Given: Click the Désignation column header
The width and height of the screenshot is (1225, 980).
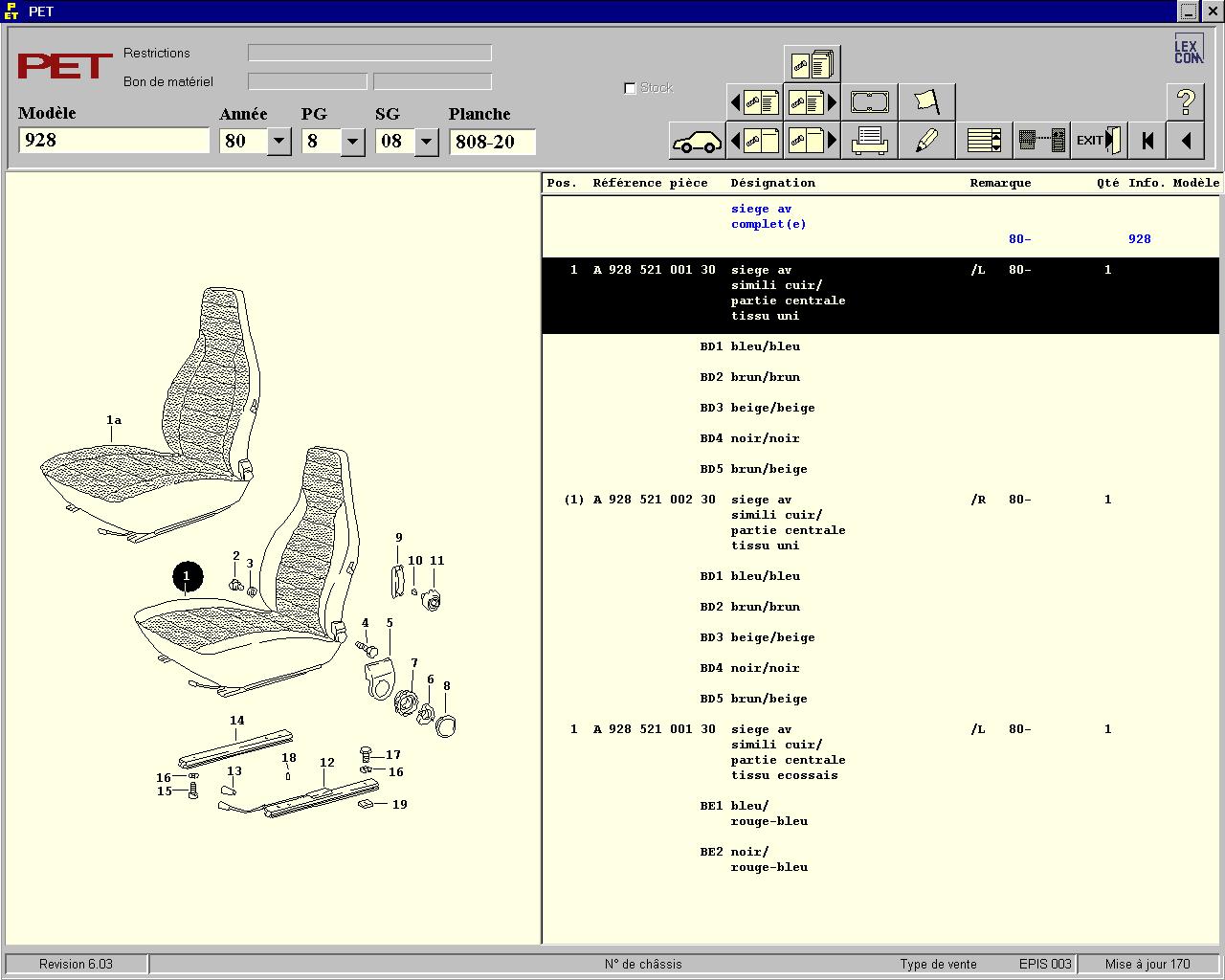Looking at the screenshot, I should coord(773,183).
